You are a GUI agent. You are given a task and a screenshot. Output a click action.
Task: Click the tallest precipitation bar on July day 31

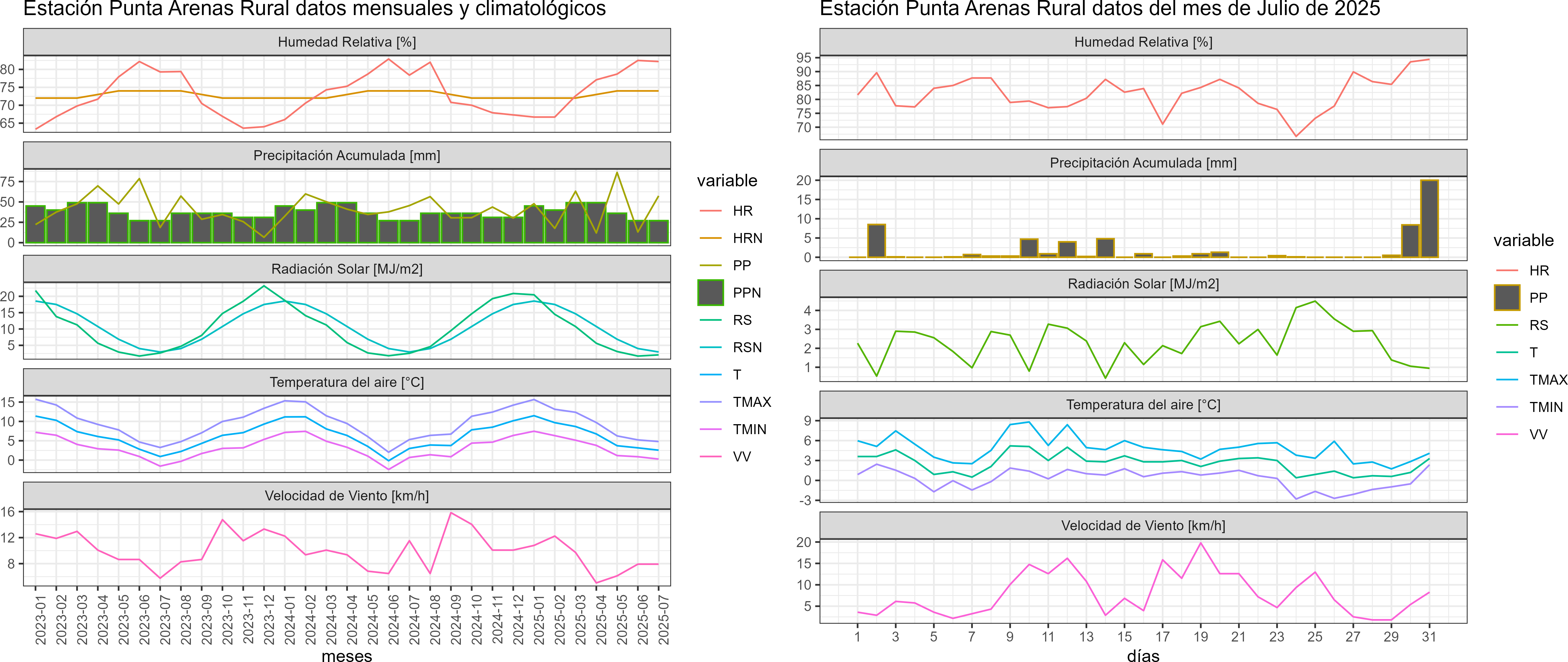point(1429,219)
